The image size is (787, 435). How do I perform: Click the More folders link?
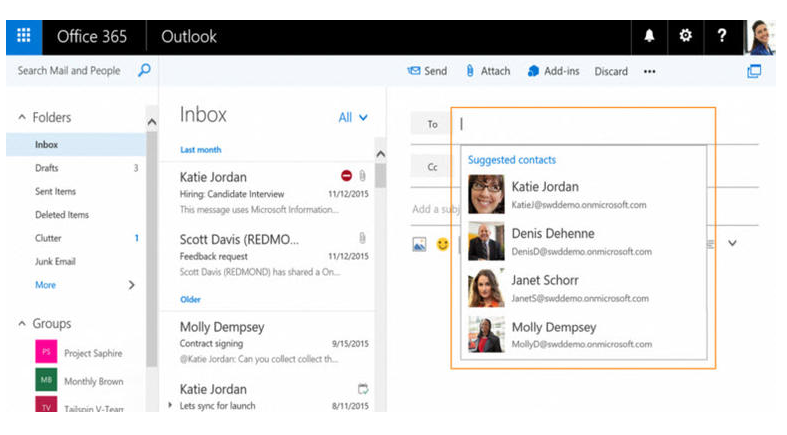(x=45, y=285)
